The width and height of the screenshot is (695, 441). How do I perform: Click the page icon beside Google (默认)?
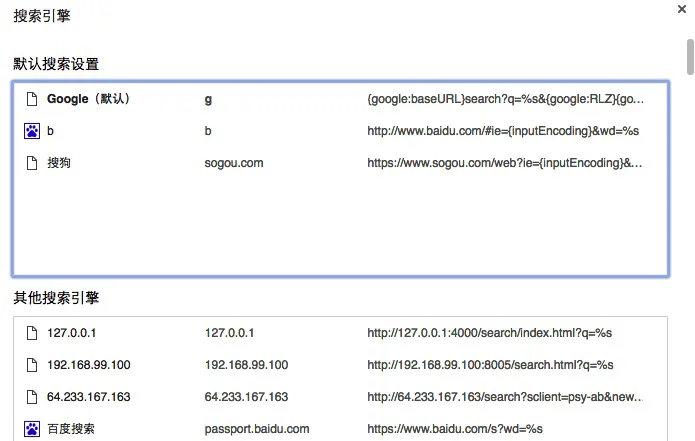(32, 99)
